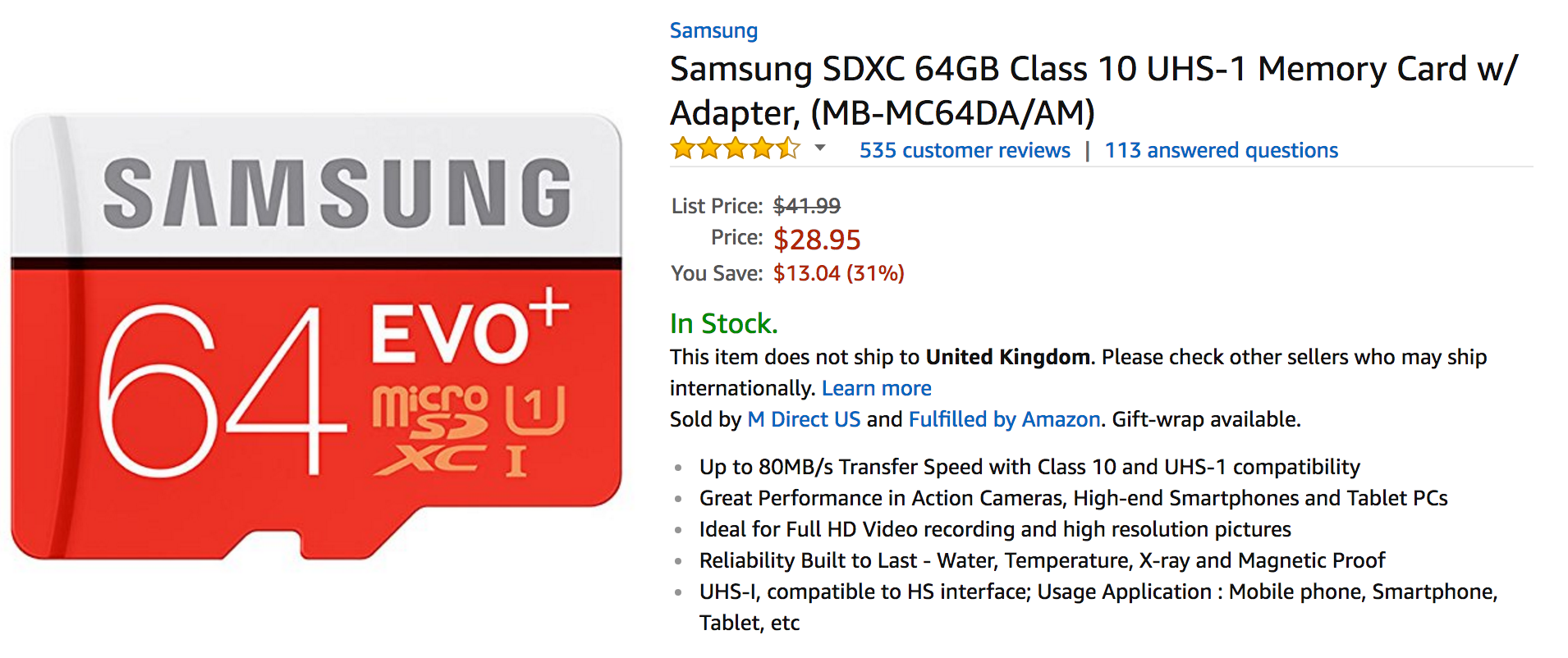The height and width of the screenshot is (658, 1568).
Task: Click Learn more about international shipping
Action: (876, 388)
